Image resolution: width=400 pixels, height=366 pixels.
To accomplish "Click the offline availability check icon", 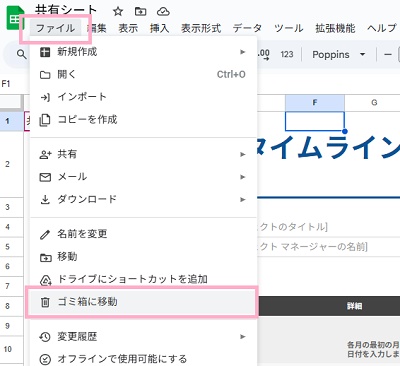I will point(45,359).
